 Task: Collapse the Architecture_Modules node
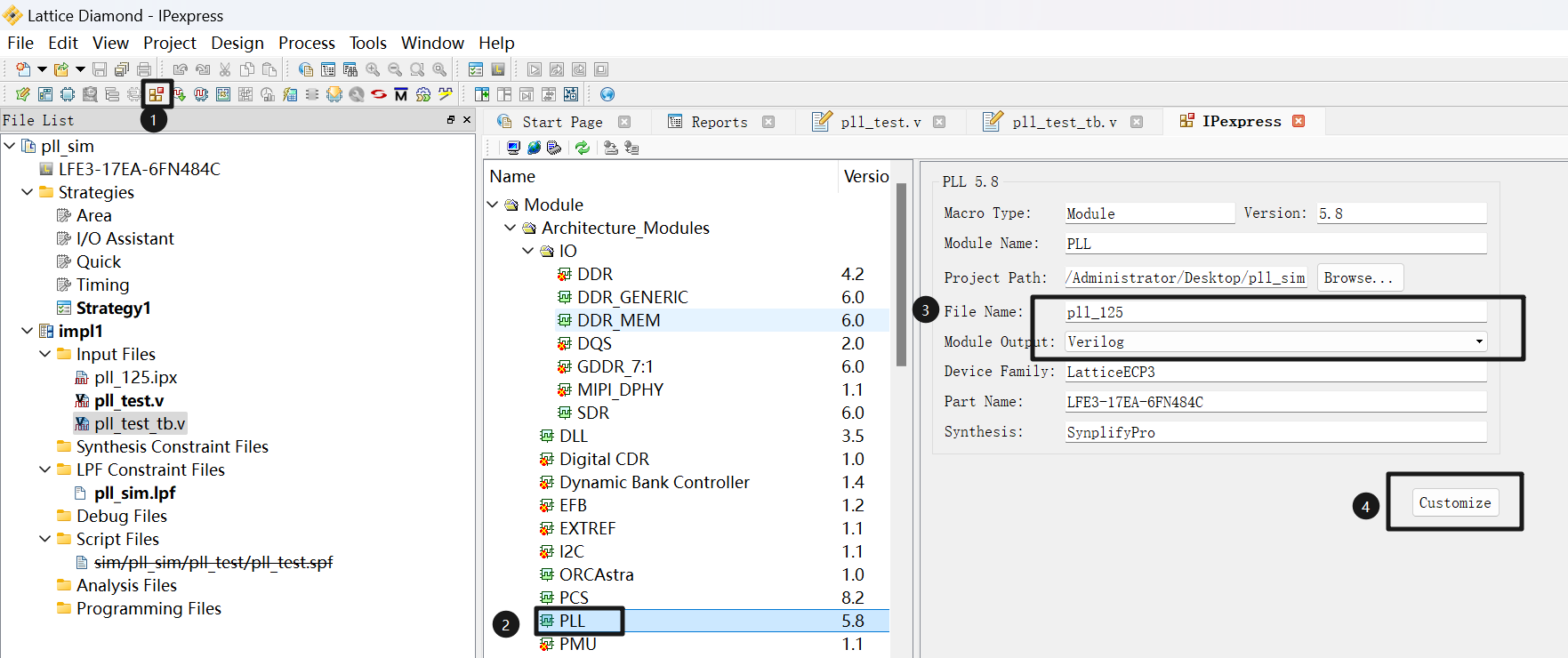click(511, 228)
